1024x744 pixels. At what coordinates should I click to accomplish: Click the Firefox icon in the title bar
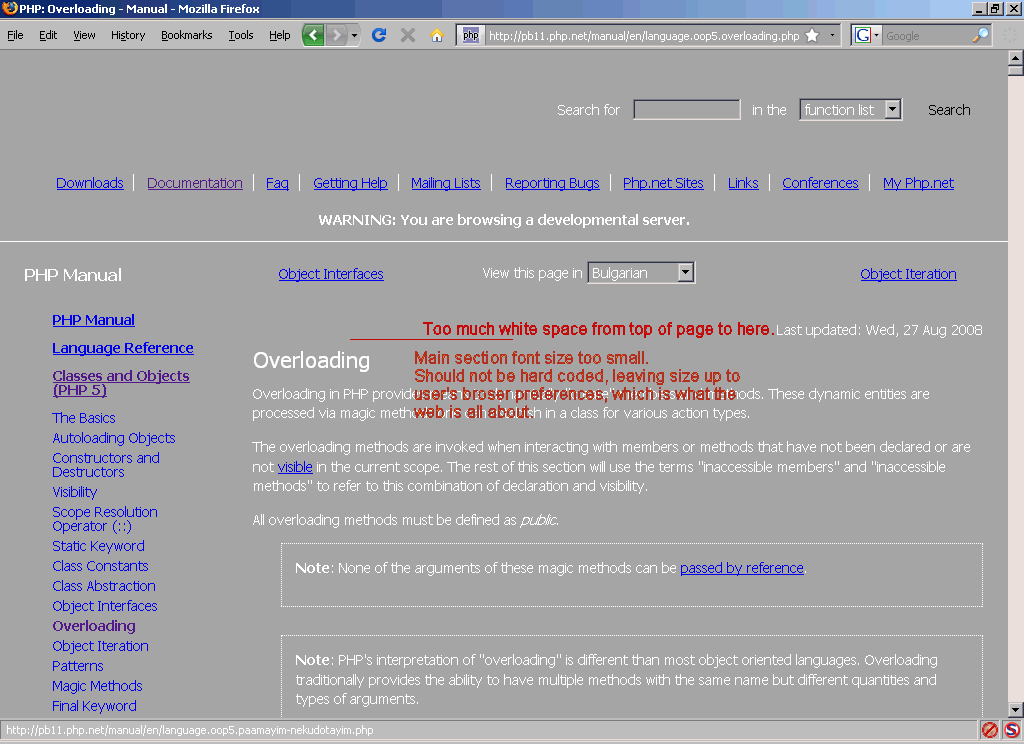click(9, 8)
